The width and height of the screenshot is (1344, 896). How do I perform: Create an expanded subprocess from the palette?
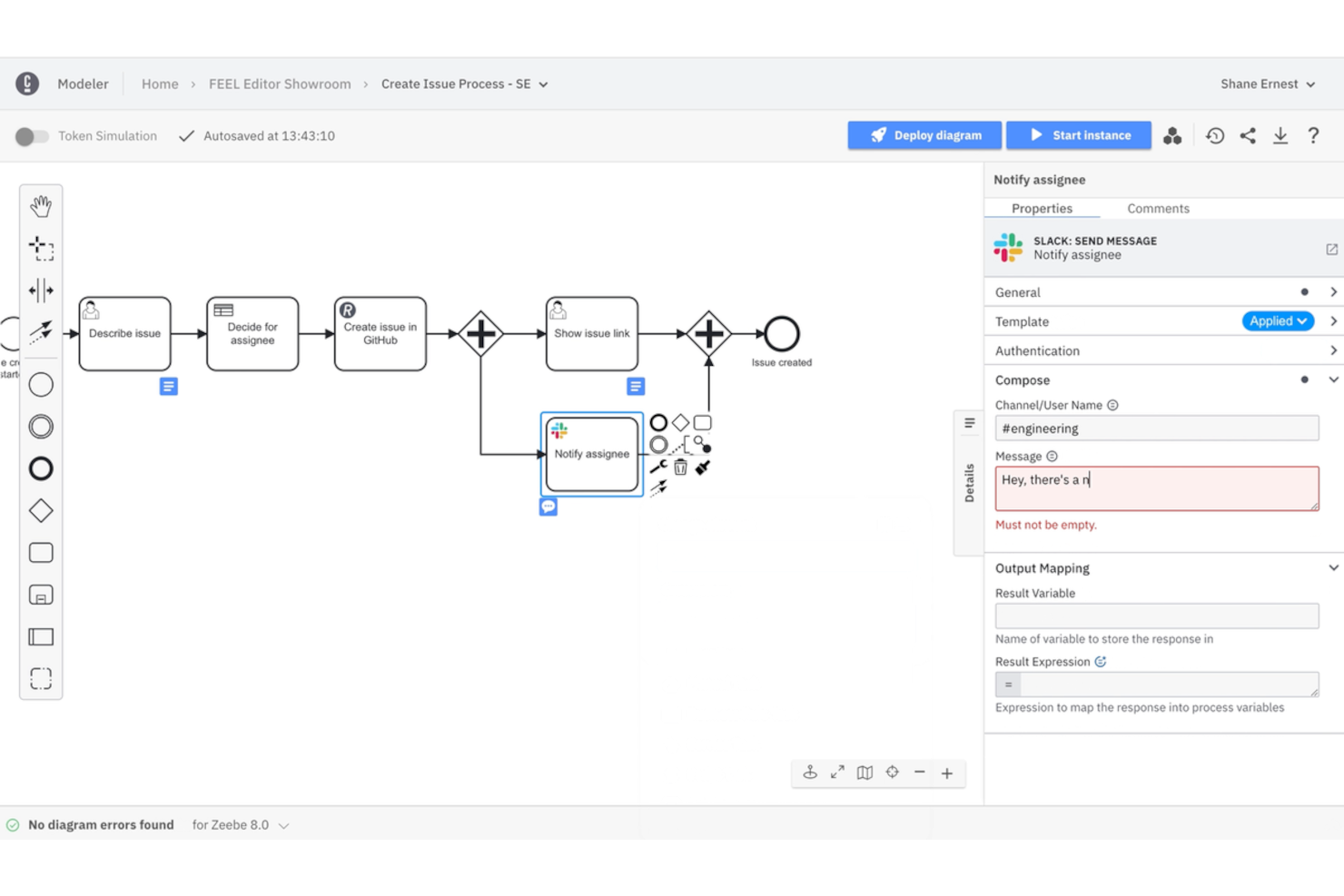(41, 595)
